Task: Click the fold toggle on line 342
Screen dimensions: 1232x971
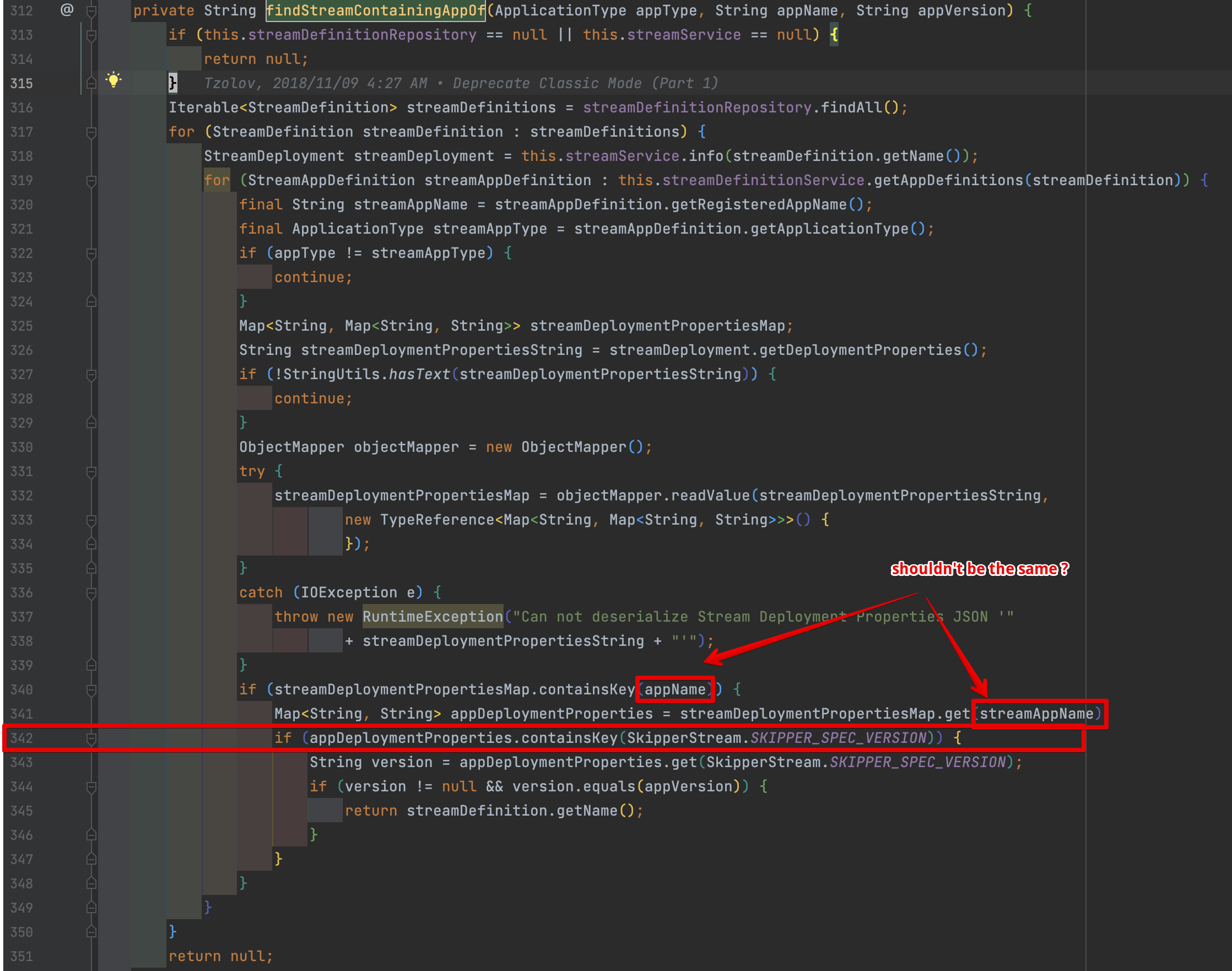Action: [x=91, y=738]
